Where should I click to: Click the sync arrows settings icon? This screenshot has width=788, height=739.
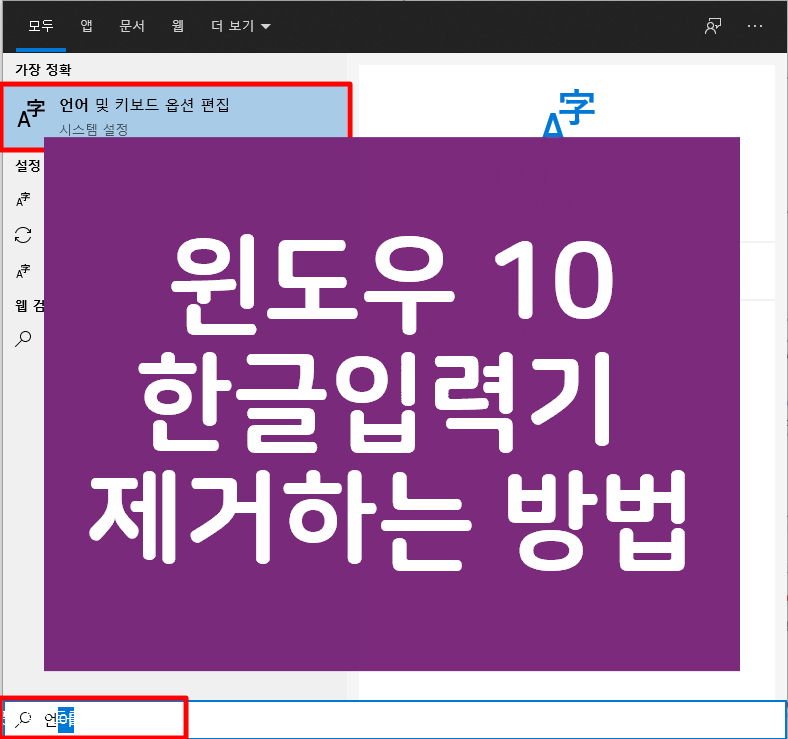(x=23, y=235)
